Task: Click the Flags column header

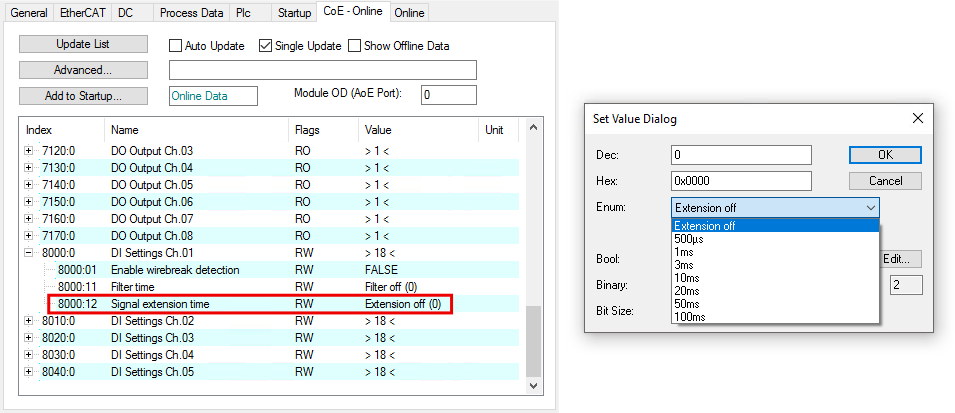Action: click(323, 130)
